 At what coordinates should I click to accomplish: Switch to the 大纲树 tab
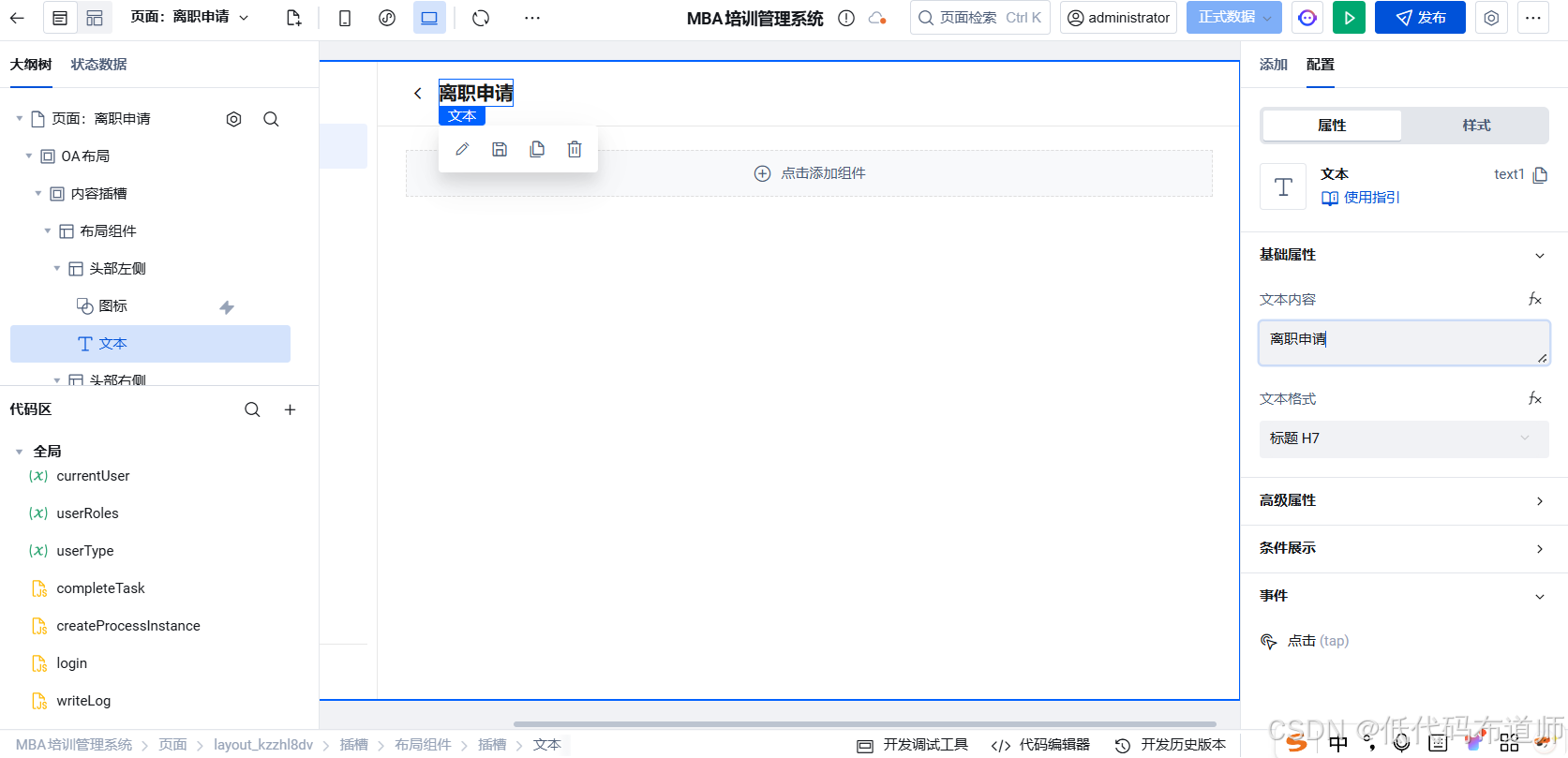[x=31, y=65]
